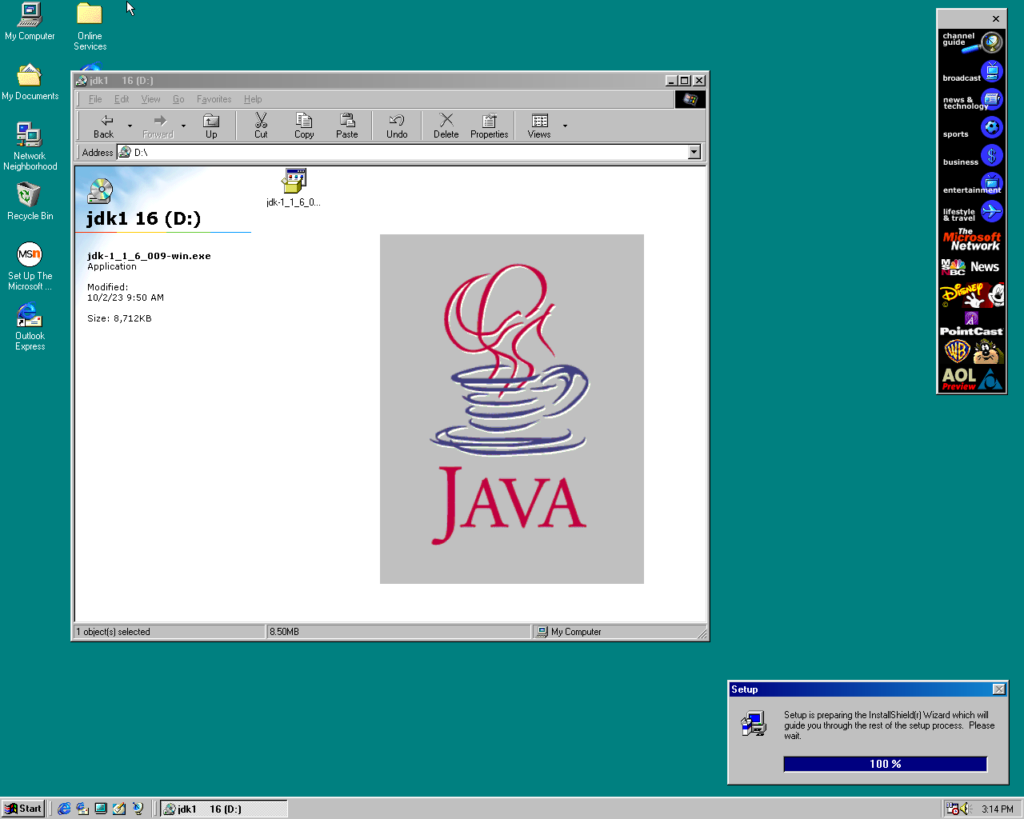
Task: Click Show Desktop in Quick Launch
Action: pos(101,809)
